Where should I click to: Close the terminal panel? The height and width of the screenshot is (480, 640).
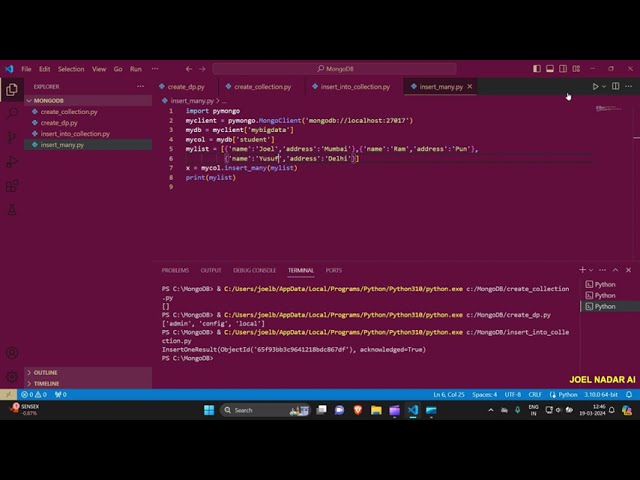[x=629, y=270]
